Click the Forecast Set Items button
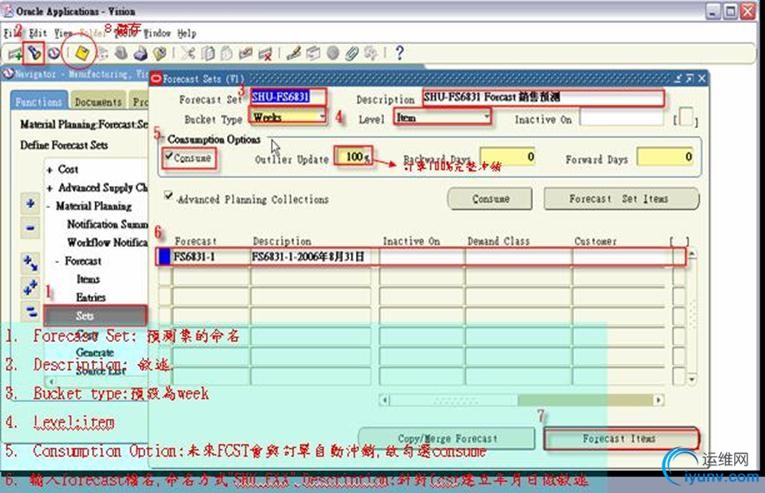This screenshot has height=493, width=765. click(x=621, y=199)
